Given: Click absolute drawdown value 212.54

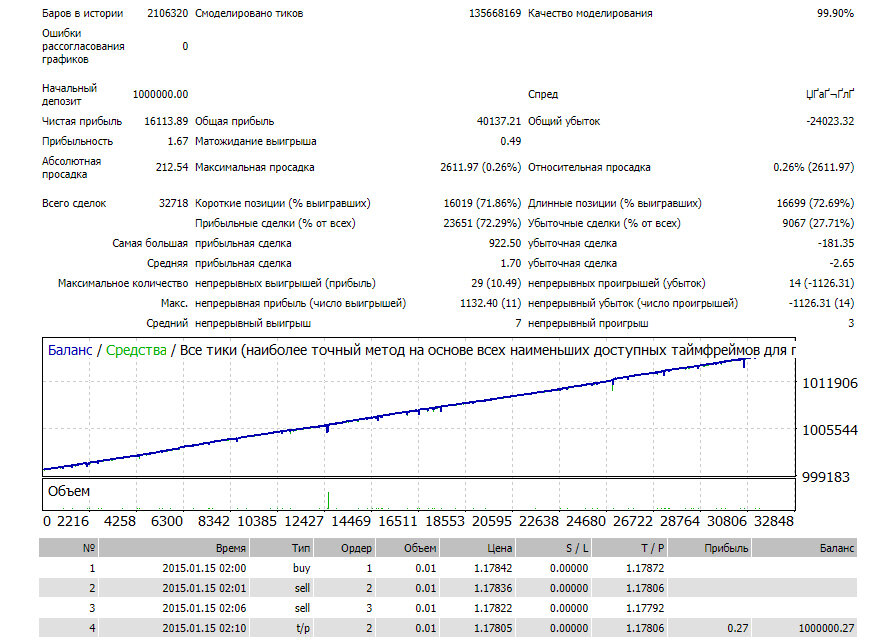Looking at the screenshot, I should tap(172, 167).
